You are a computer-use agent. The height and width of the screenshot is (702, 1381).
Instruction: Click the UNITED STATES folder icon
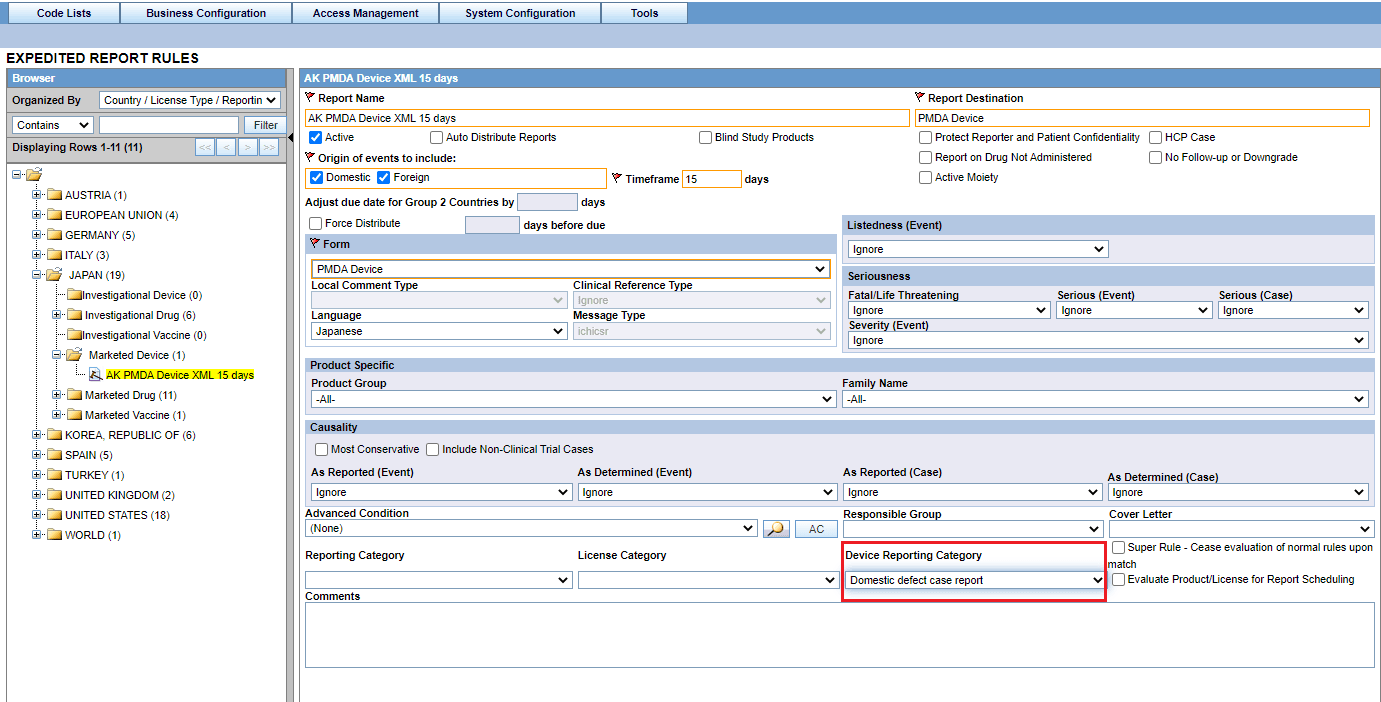tap(54, 515)
